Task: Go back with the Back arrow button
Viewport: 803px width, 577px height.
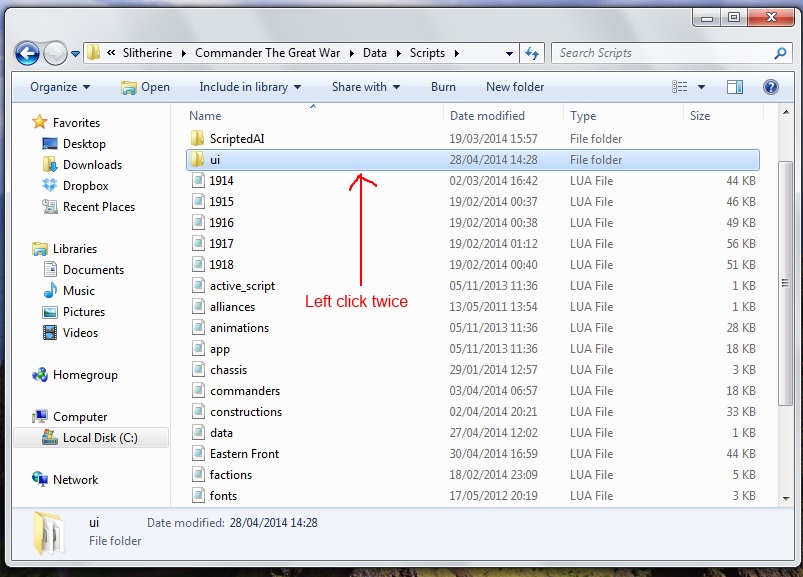Action: [x=27, y=53]
